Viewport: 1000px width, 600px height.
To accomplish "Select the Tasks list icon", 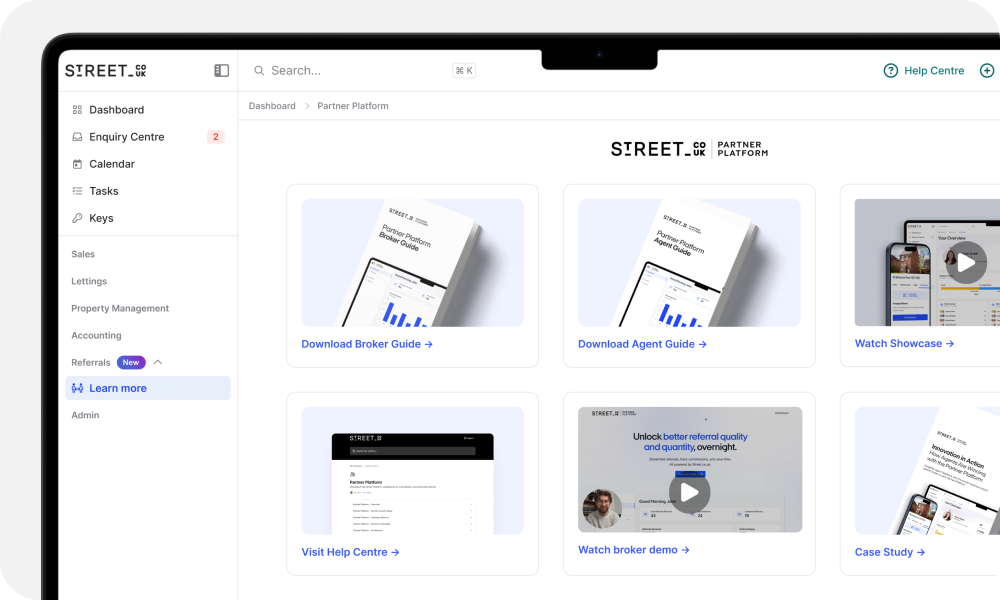I will point(76,190).
